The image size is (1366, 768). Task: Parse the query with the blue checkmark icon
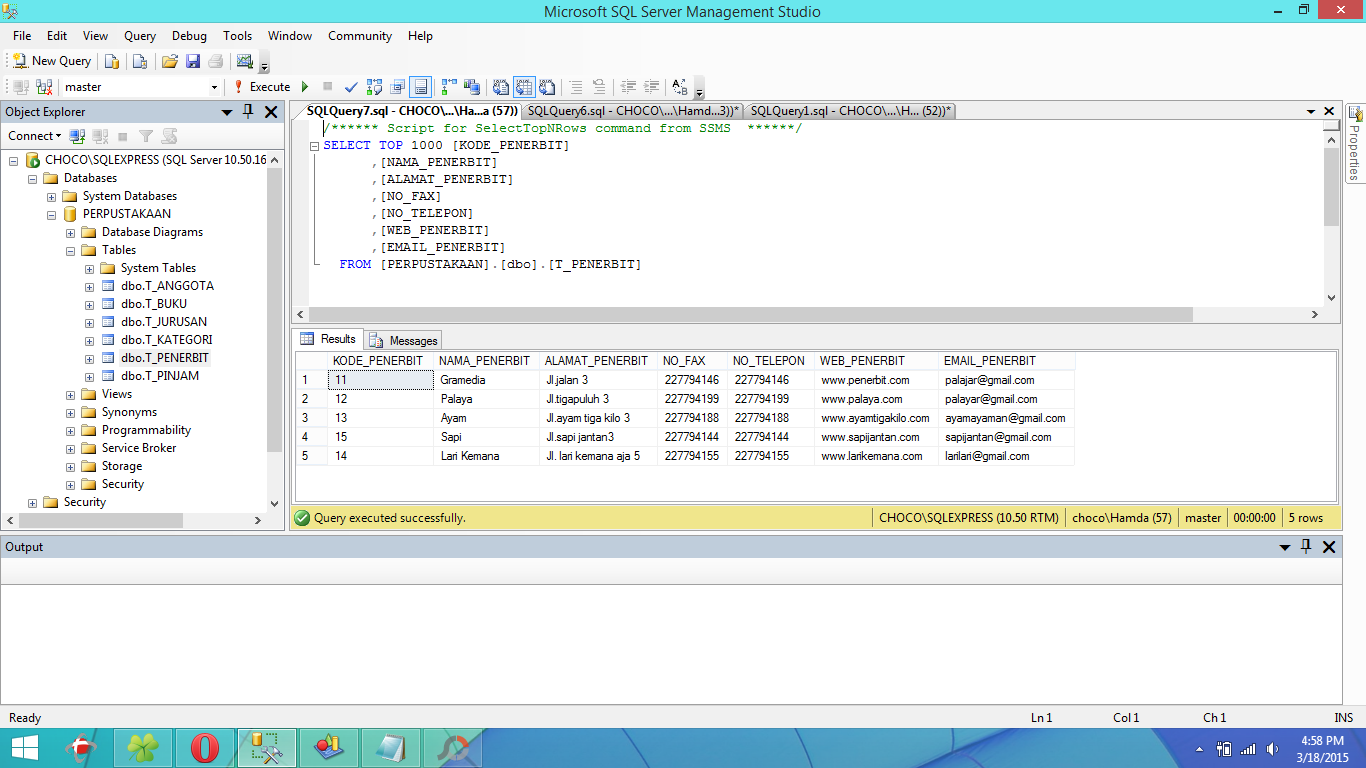(351, 87)
